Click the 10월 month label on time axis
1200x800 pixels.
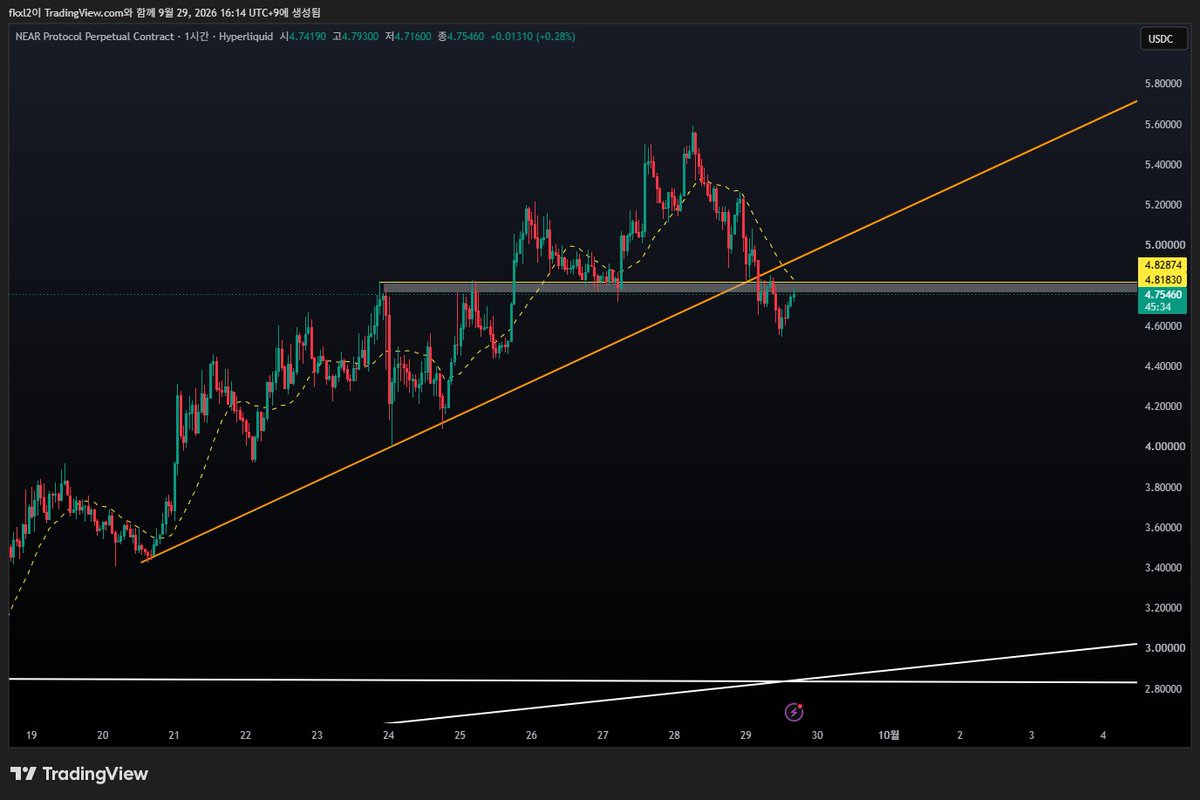[x=888, y=735]
